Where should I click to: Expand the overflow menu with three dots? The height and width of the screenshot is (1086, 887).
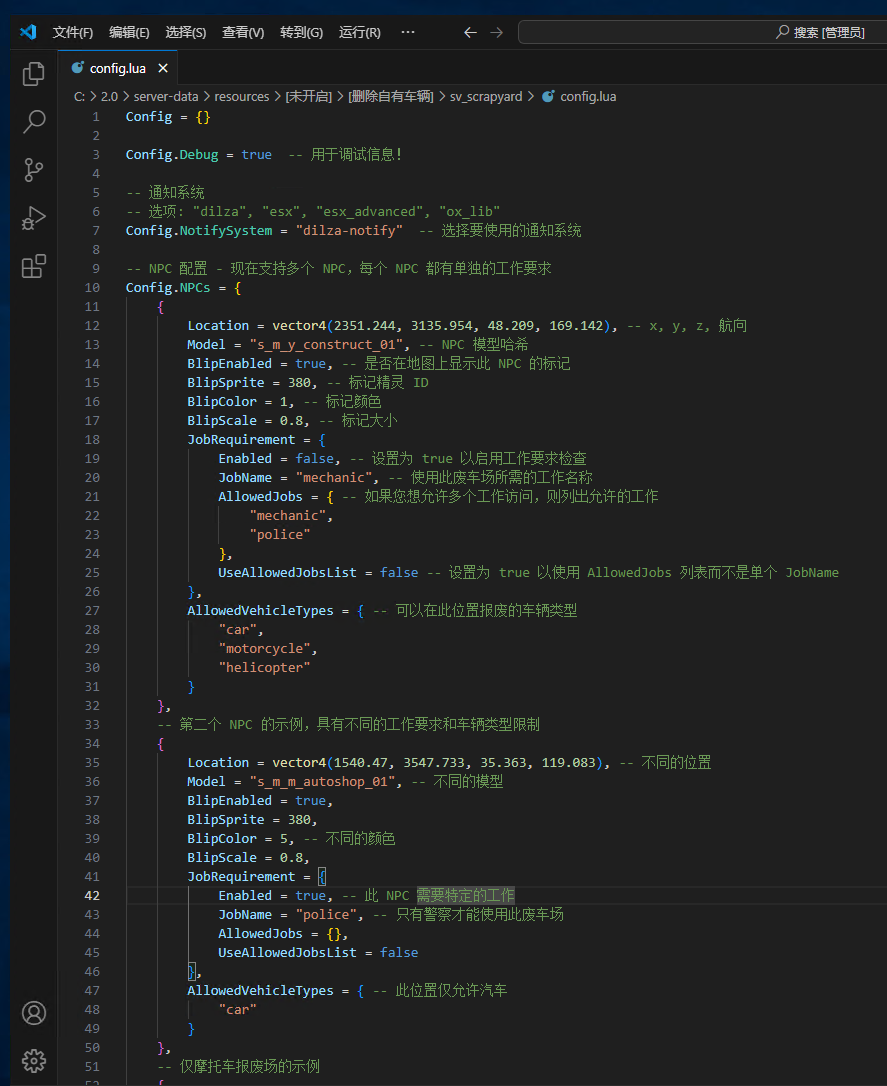click(408, 32)
